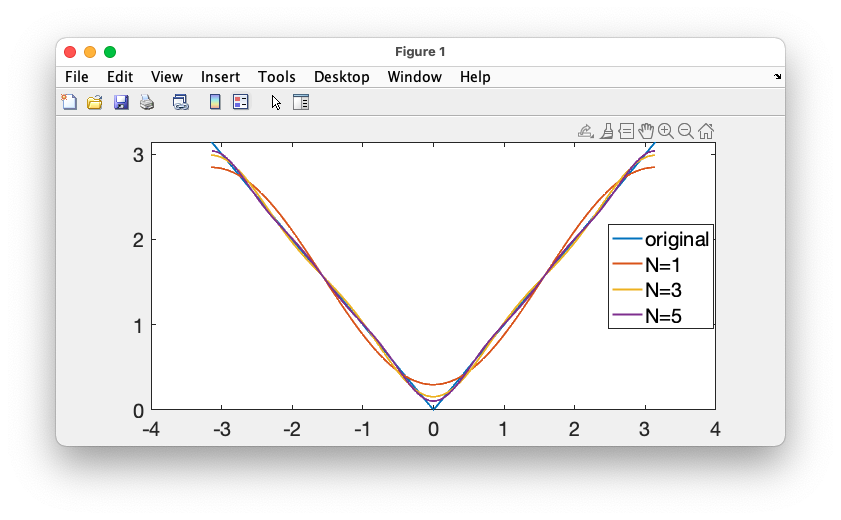This screenshot has width=841, height=520.
Task: Click the New Figure toolbar icon
Action: (69, 102)
